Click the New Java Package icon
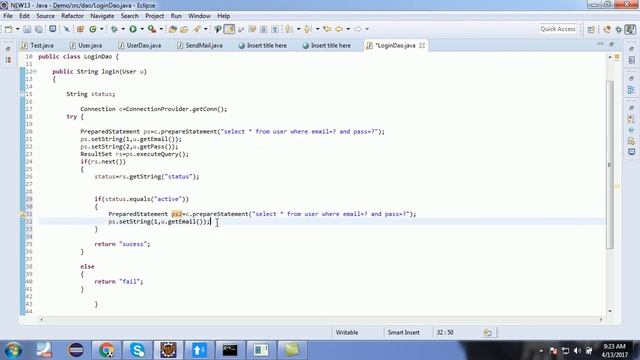640x360 pixels. [x=80, y=29]
